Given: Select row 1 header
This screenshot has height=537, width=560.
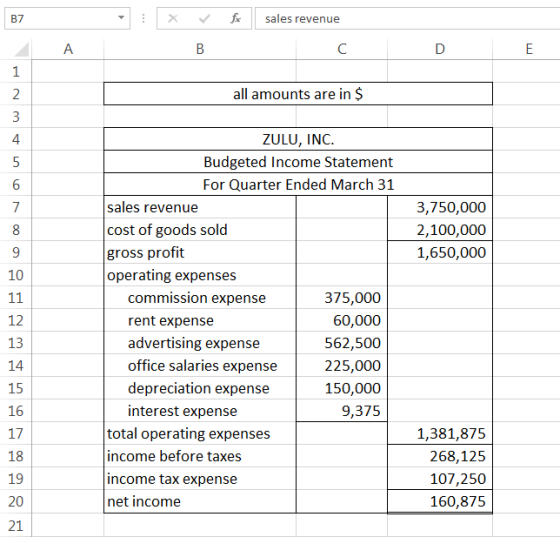Looking at the screenshot, I should [16, 71].
